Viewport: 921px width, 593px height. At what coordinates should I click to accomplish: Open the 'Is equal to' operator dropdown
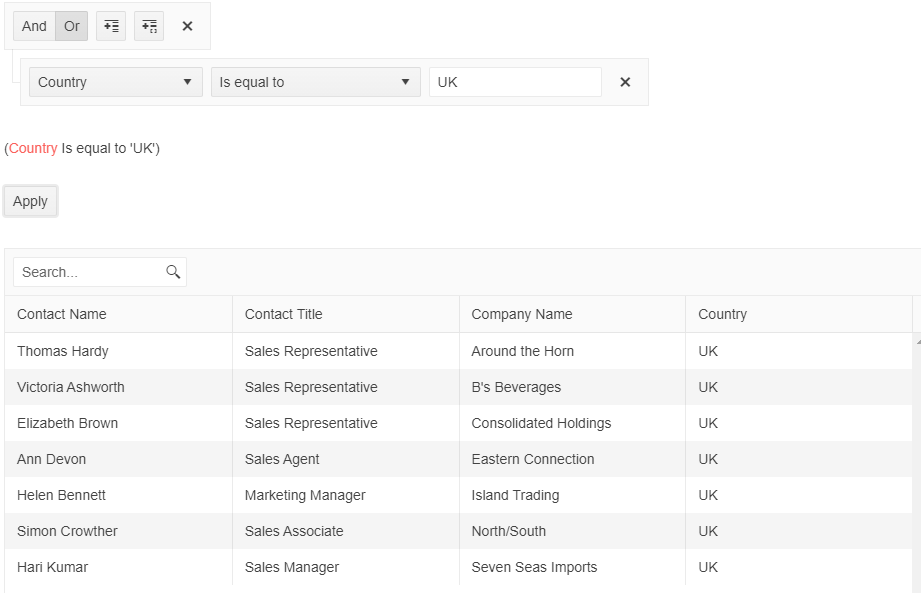(315, 82)
